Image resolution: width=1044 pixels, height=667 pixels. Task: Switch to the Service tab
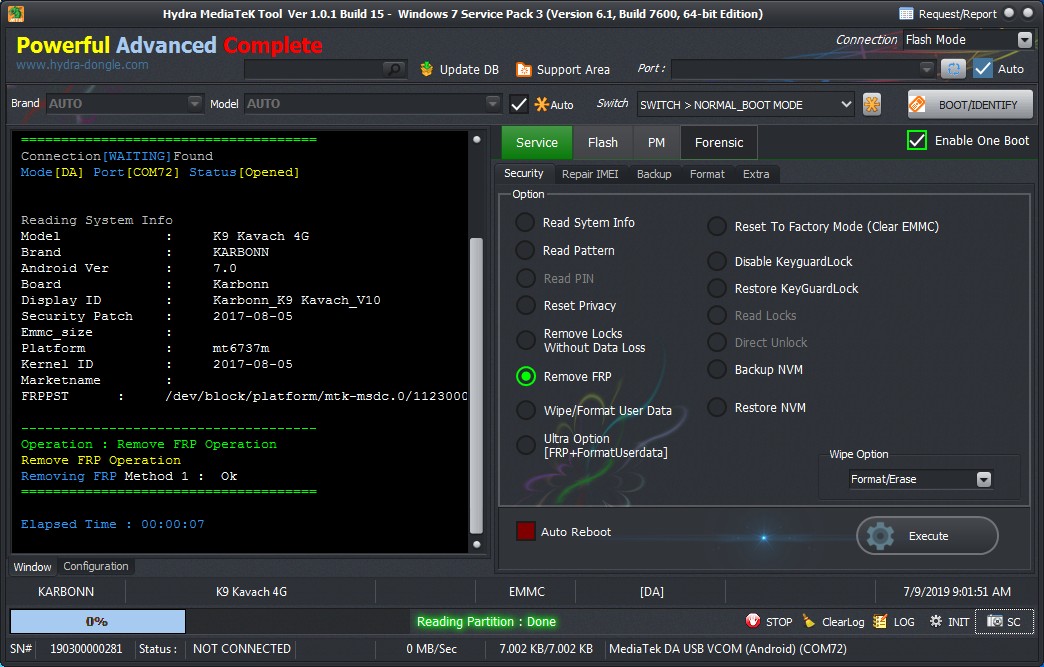click(x=537, y=142)
